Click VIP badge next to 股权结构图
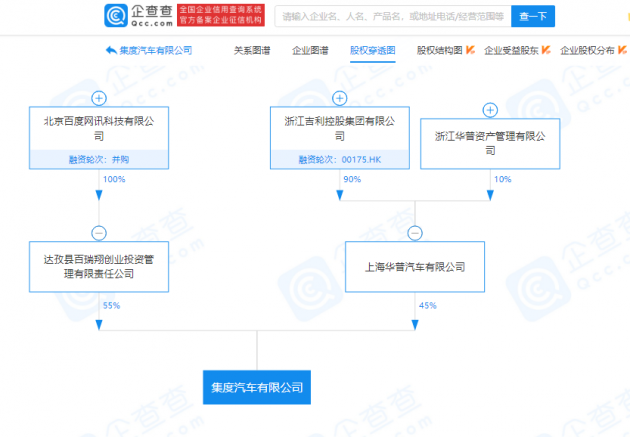The image size is (630, 437). [x=470, y=50]
